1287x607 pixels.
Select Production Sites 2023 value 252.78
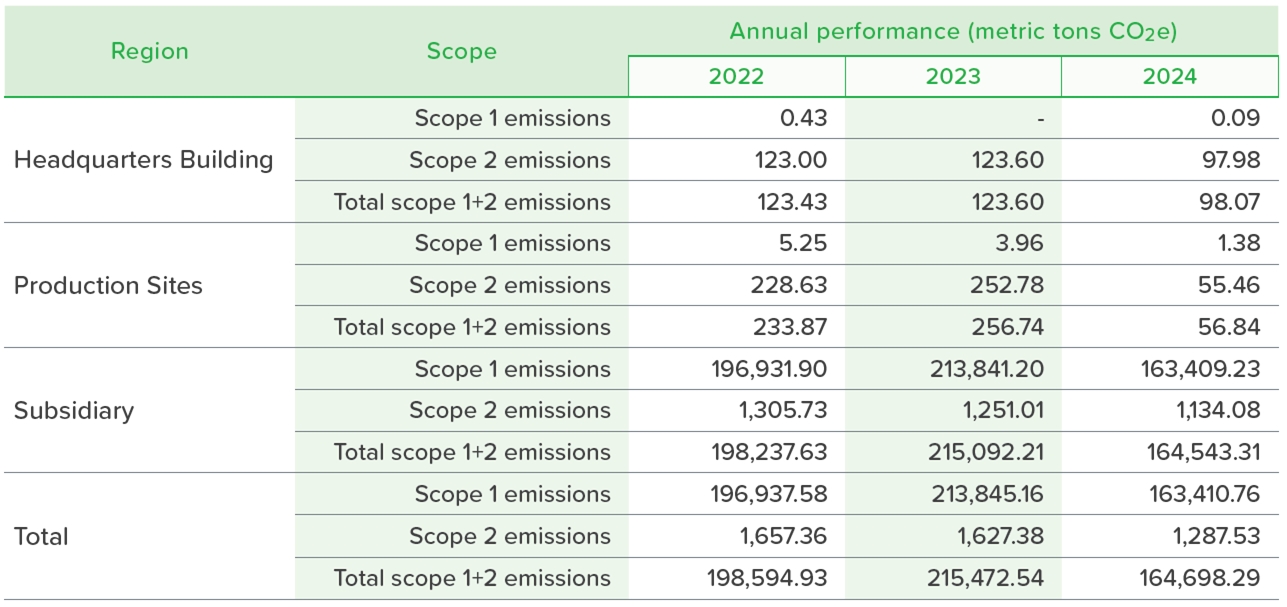pyautogui.click(x=1009, y=286)
